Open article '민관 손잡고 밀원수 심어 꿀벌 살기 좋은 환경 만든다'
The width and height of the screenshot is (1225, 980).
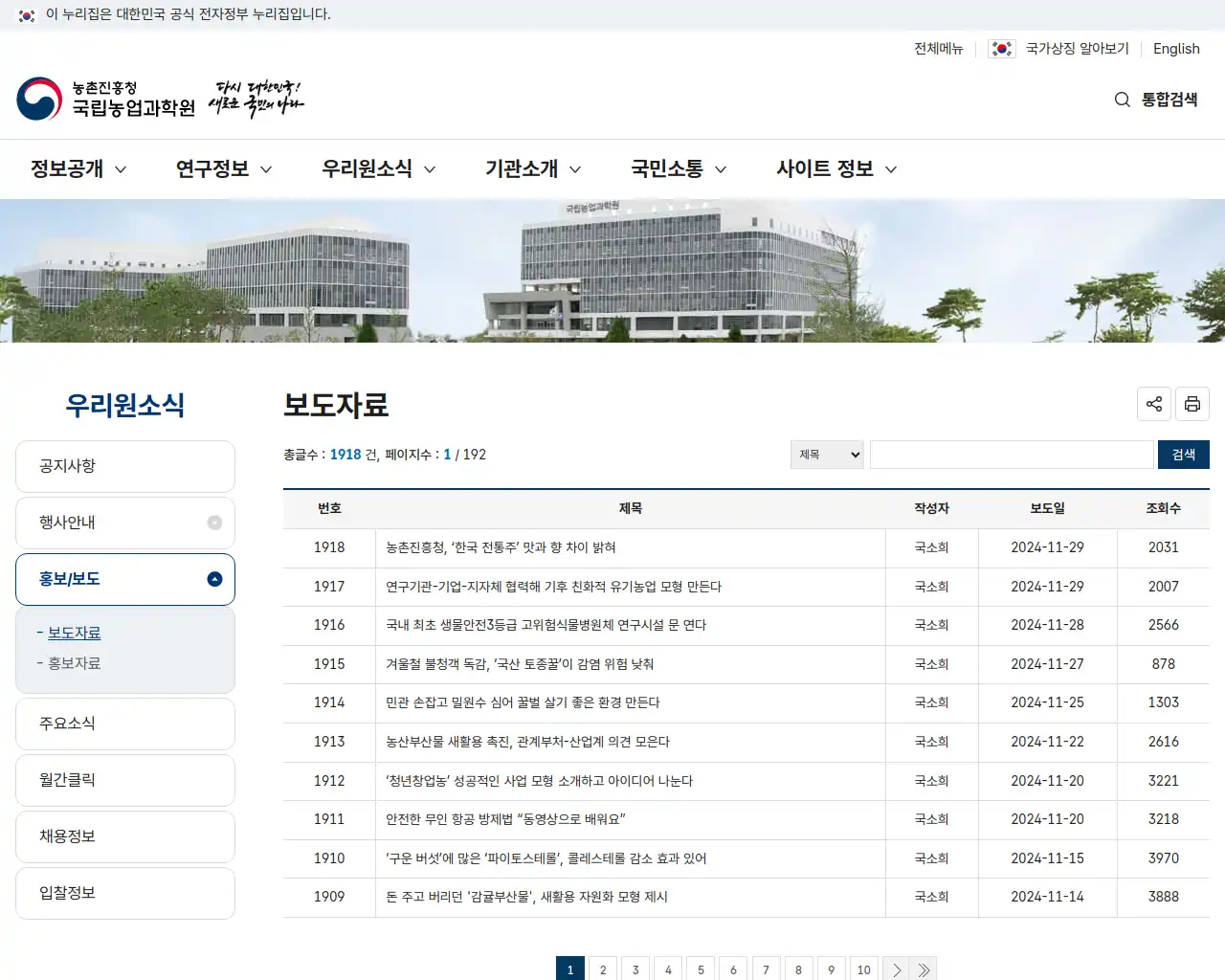(523, 702)
